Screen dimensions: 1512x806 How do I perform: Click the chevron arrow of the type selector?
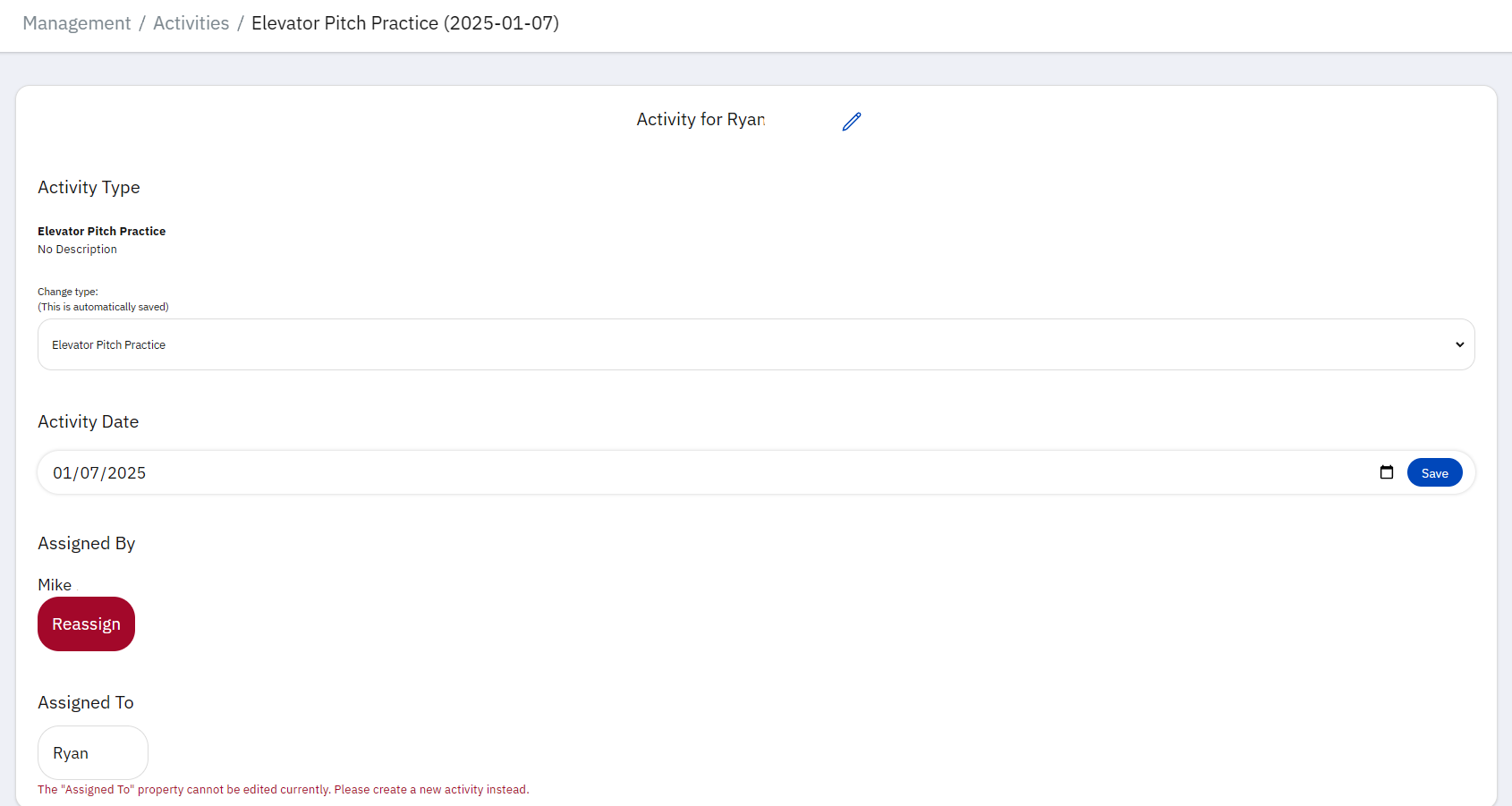tap(1459, 344)
